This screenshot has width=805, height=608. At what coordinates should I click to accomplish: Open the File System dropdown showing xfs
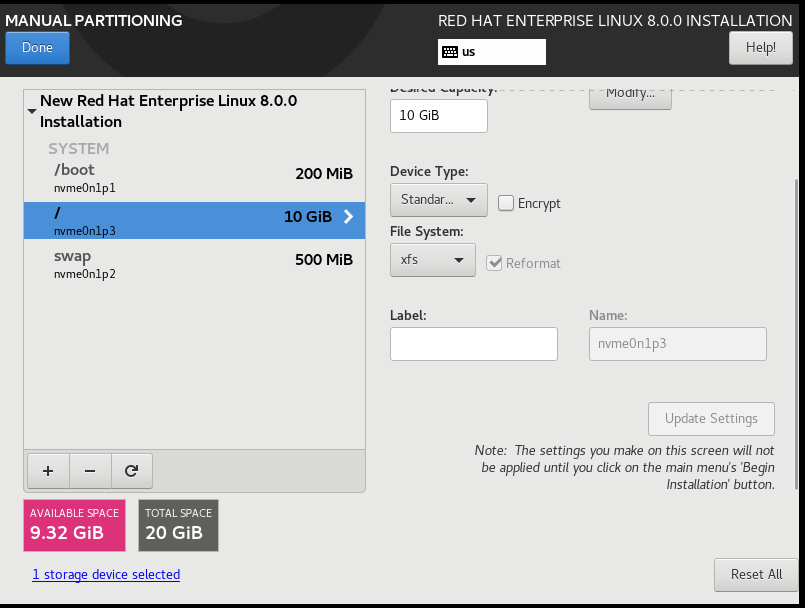click(432, 259)
